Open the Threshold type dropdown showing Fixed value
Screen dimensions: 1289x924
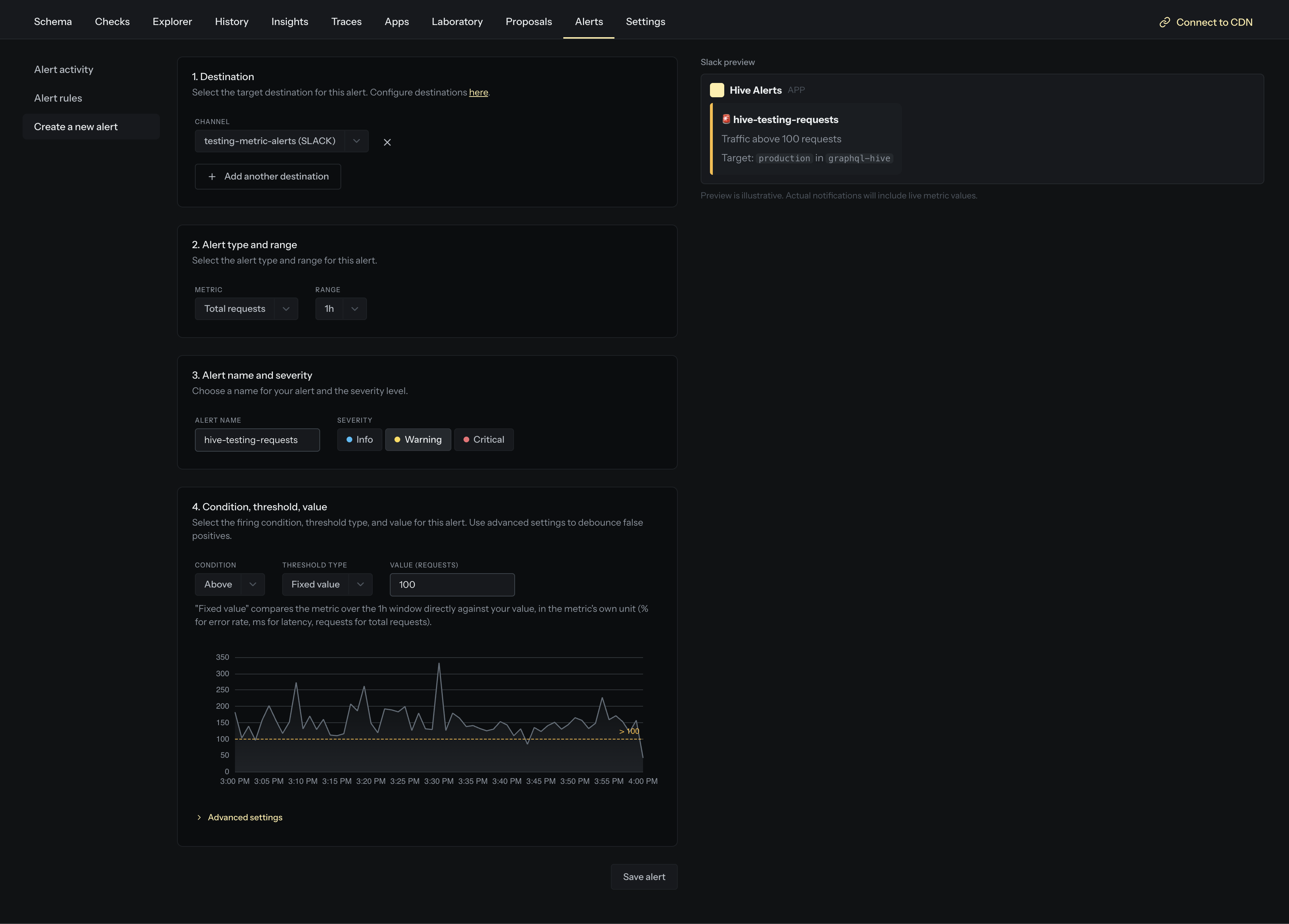pos(327,584)
